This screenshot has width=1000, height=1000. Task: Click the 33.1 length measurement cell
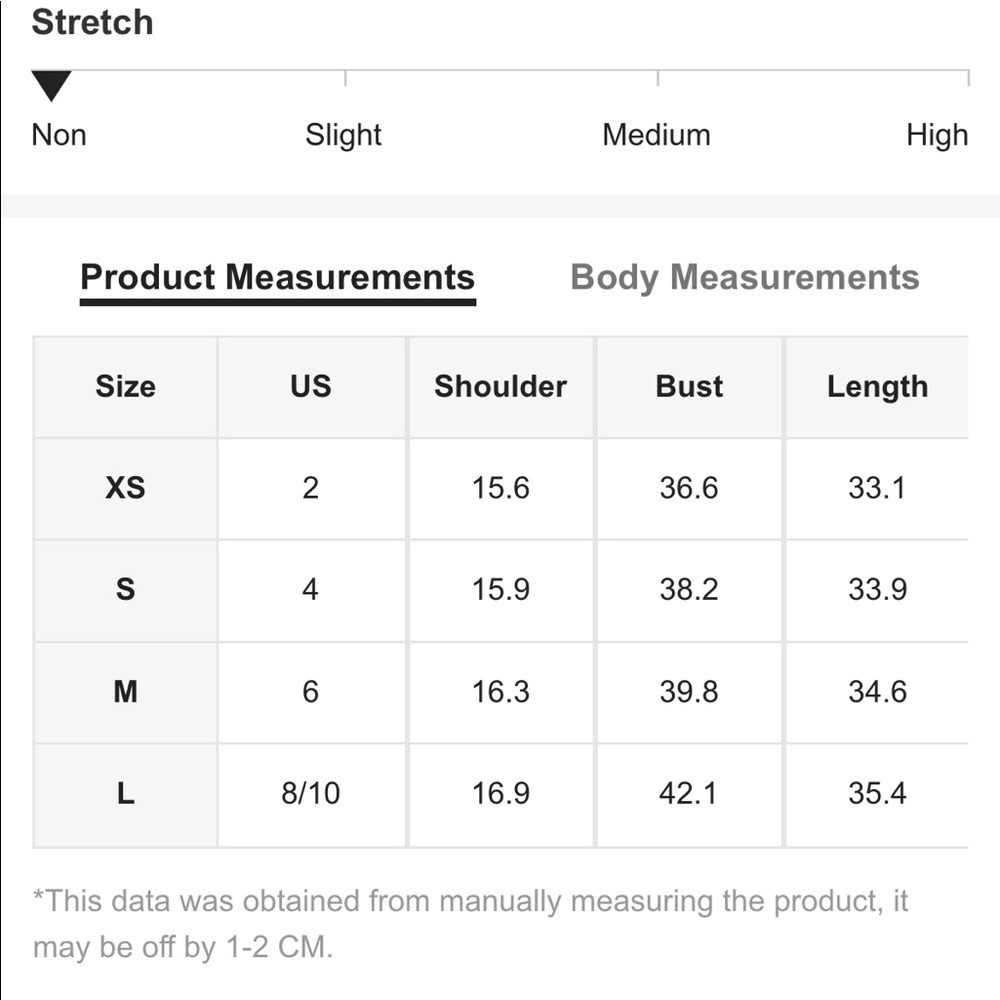877,488
